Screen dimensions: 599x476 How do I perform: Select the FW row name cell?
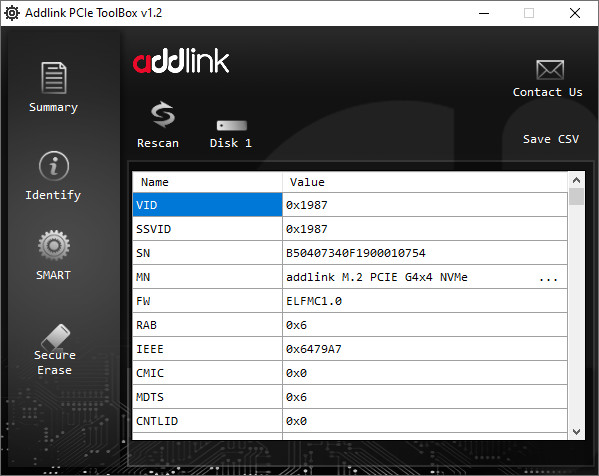(x=207, y=301)
